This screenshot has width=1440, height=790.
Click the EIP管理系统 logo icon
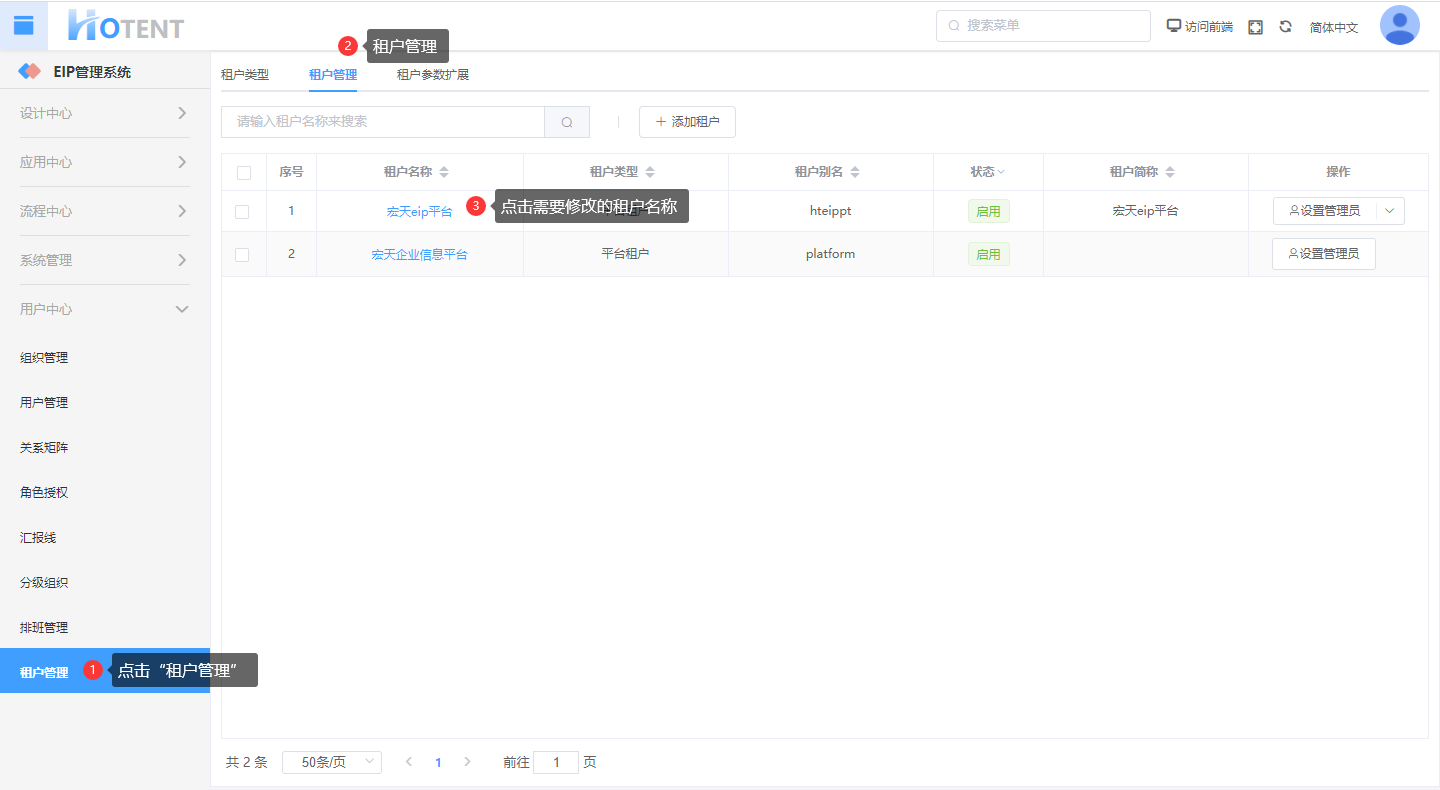[30, 72]
